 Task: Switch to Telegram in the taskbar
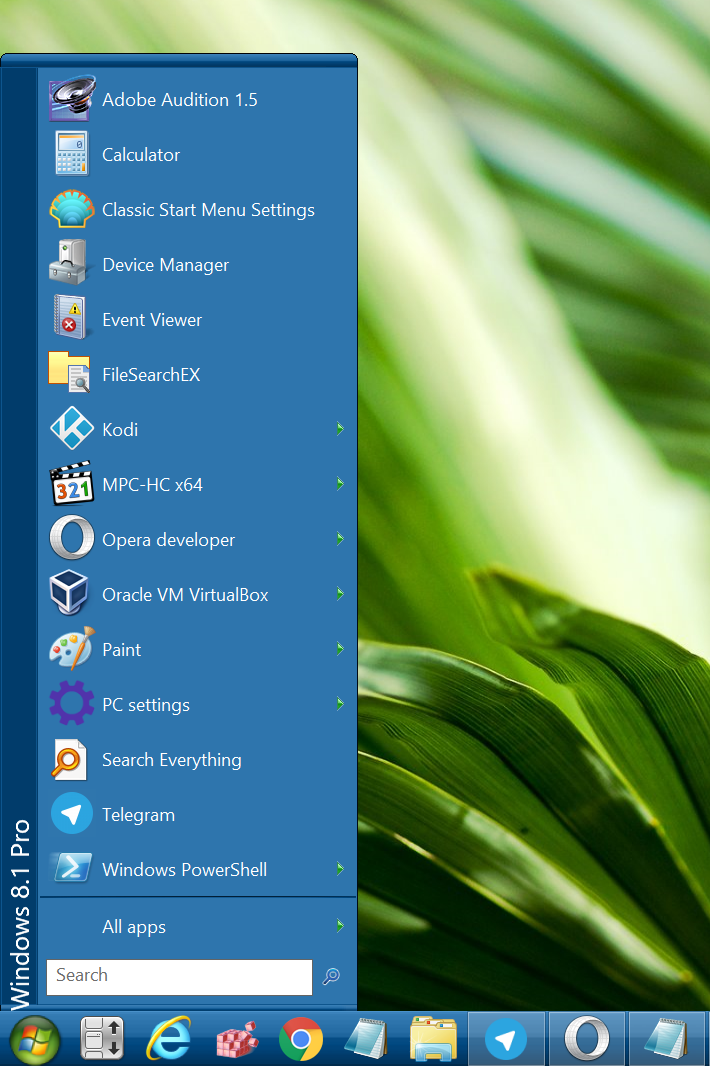point(506,1039)
